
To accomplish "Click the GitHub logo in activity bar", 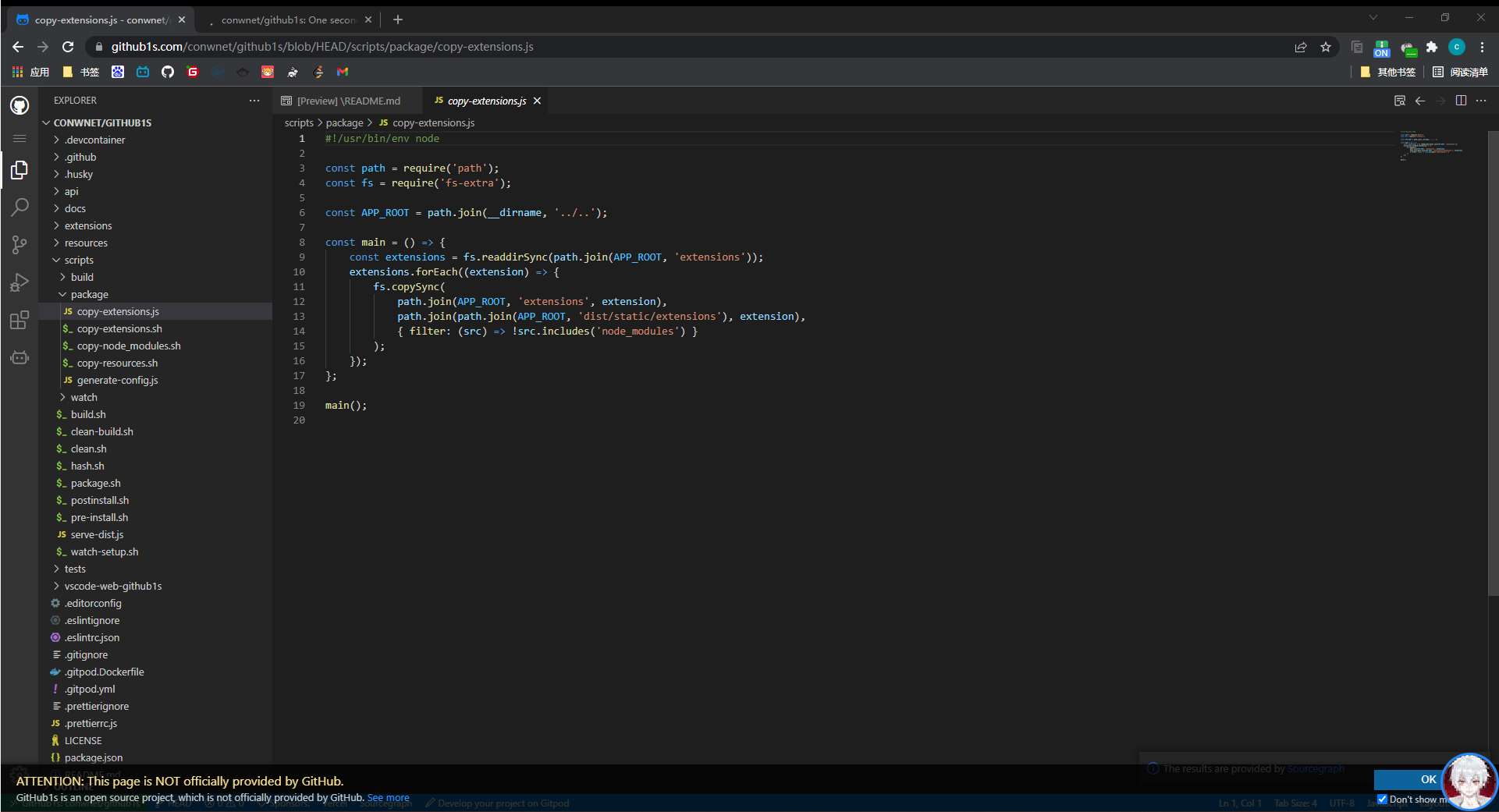I will pyautogui.click(x=20, y=105).
